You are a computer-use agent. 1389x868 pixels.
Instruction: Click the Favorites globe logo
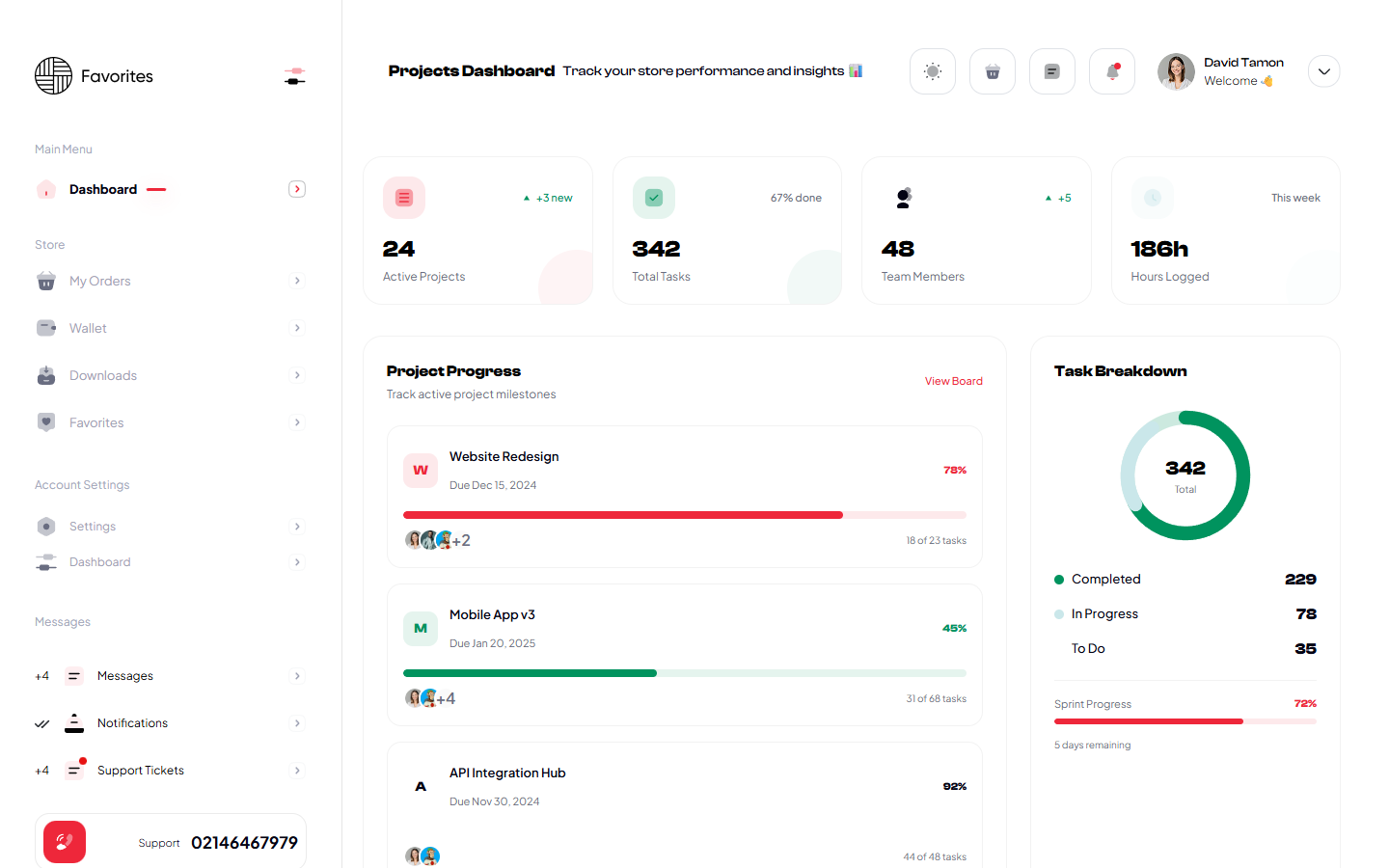click(x=54, y=76)
